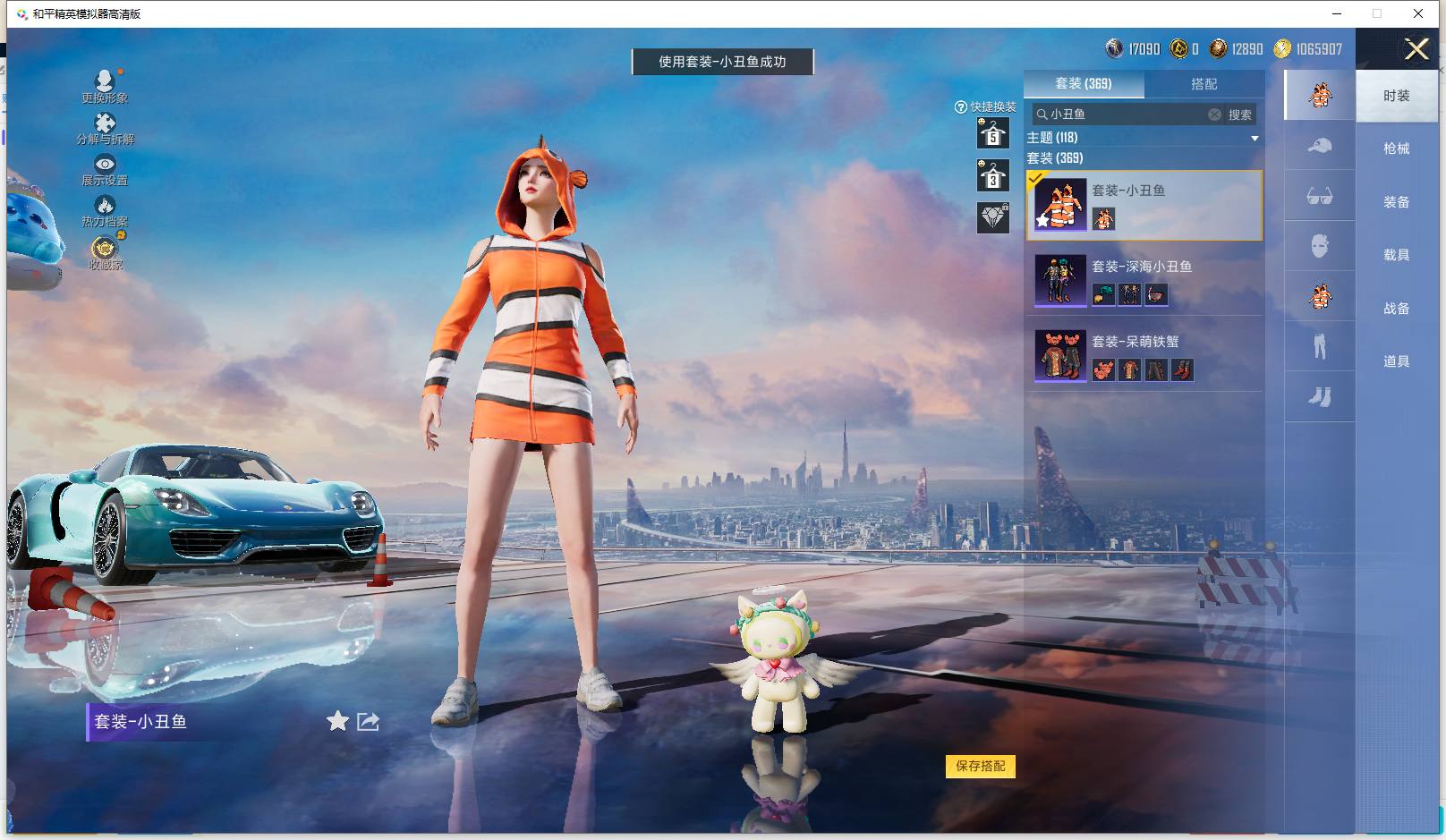Select the tops clothing category icon

(x=1320, y=296)
